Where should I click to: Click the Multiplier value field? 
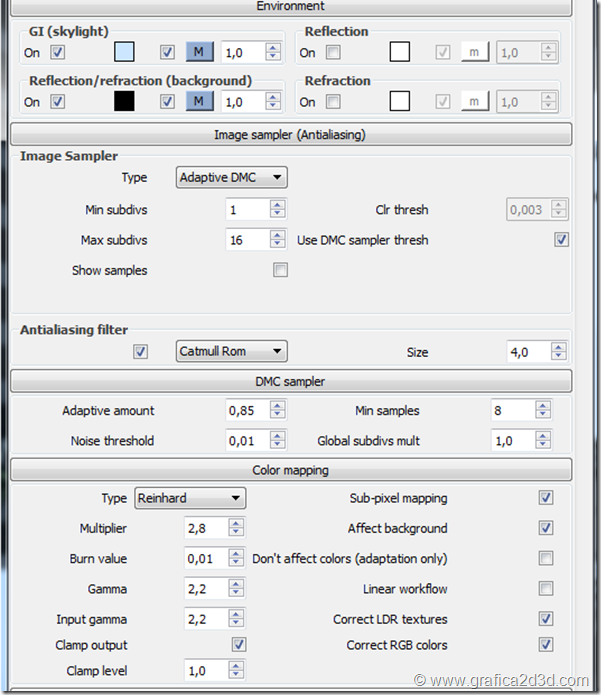206,528
